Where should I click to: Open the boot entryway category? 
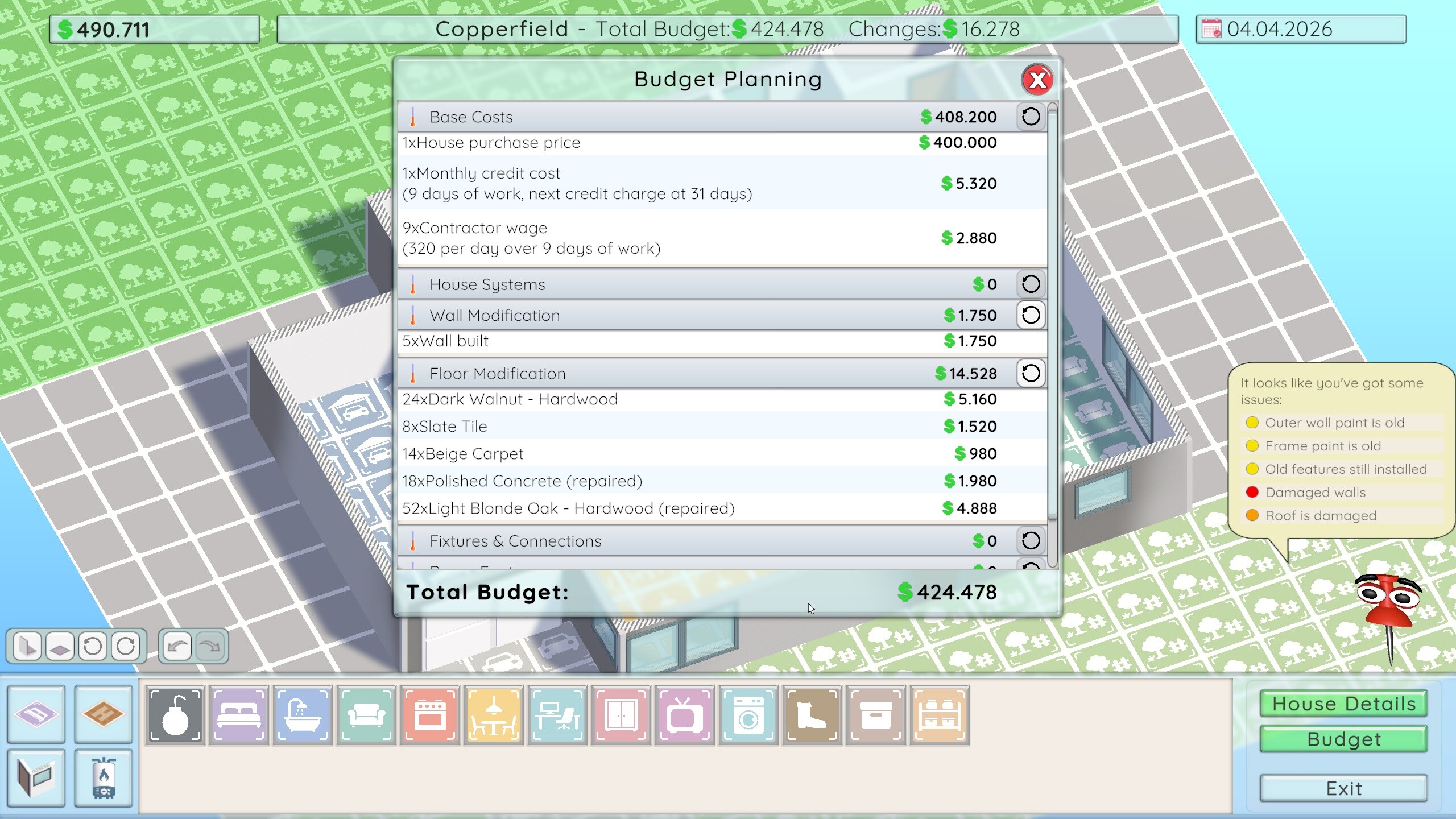click(812, 715)
